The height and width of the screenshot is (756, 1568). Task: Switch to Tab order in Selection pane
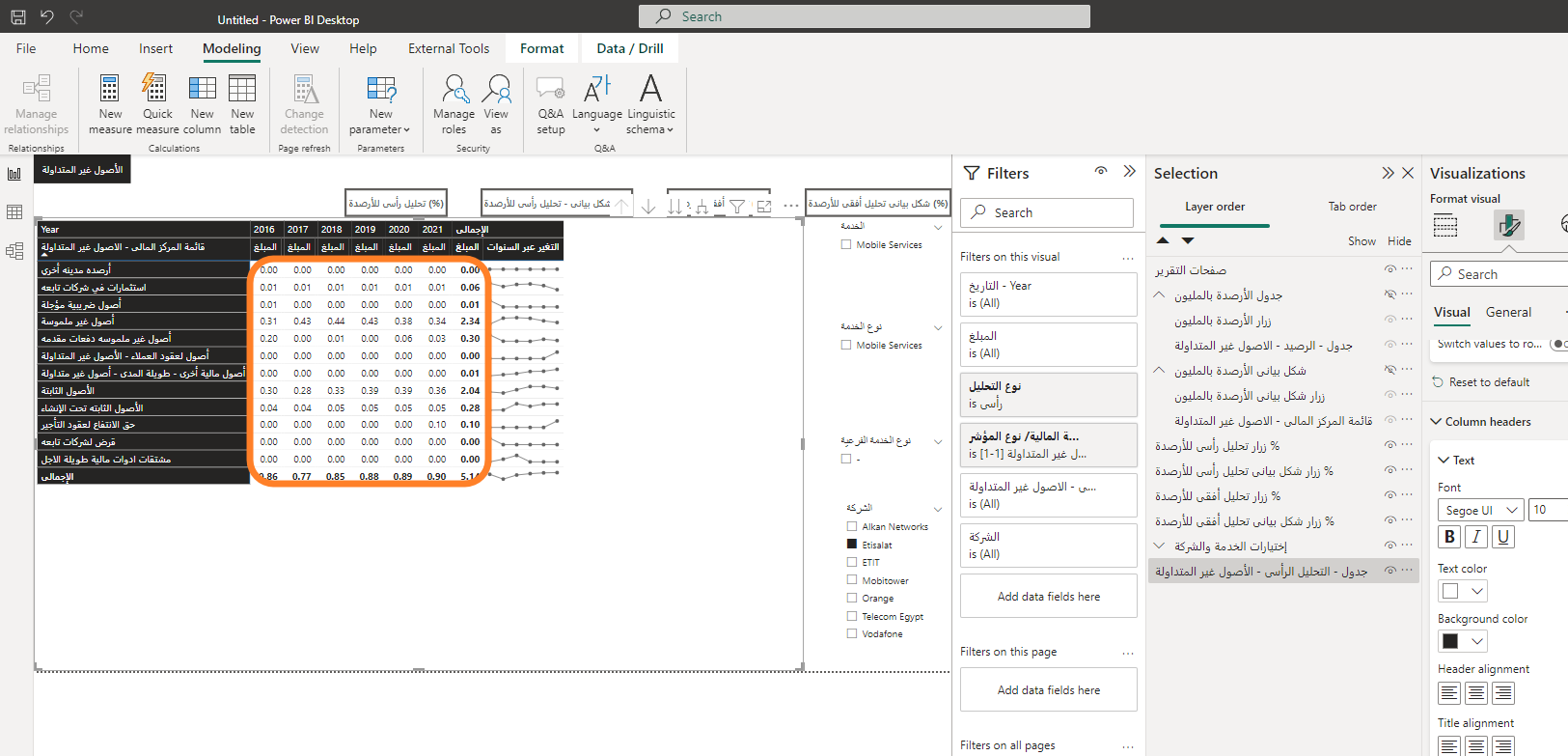(1352, 207)
